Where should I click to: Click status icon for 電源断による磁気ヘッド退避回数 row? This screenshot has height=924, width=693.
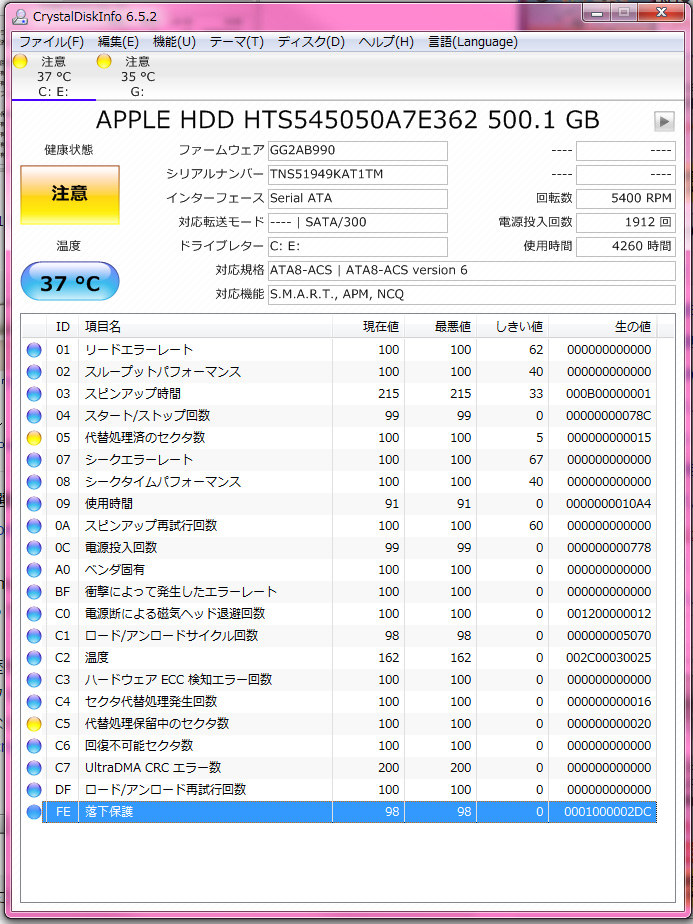pos(34,614)
